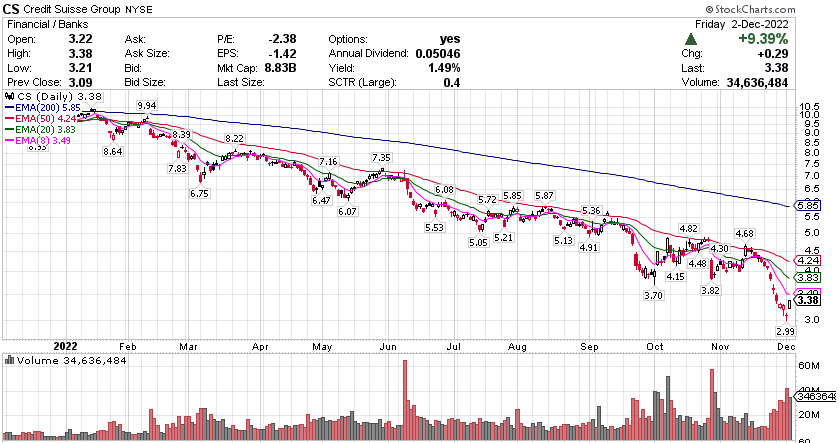The width and height of the screenshot is (840, 443).
Task: Click the Jun label on the time axis
Action: click(388, 347)
